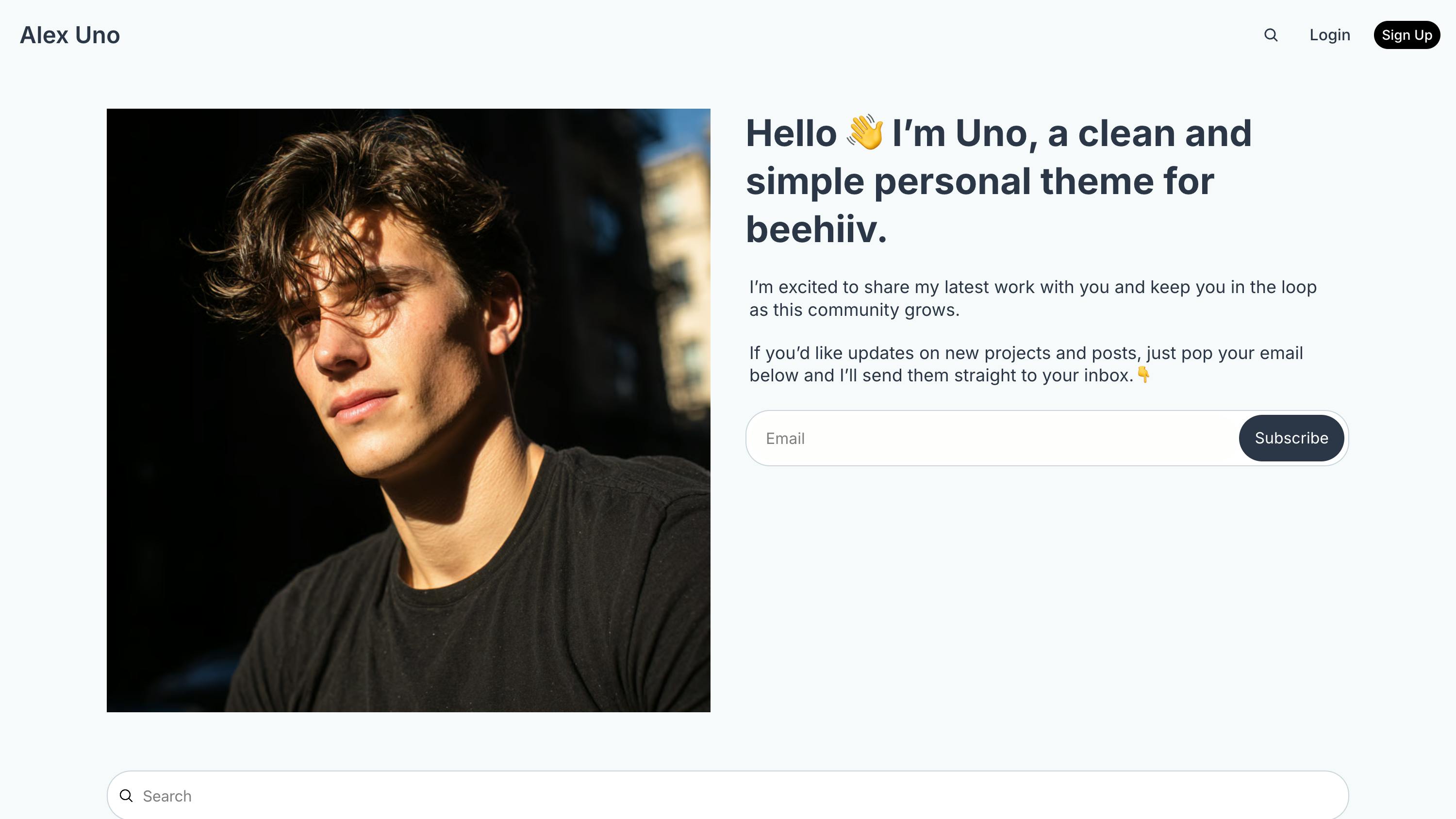Click the top navigation bar

click(x=728, y=35)
